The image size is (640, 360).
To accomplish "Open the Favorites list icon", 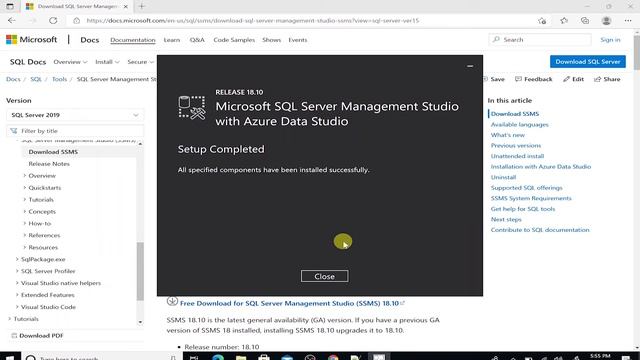I will click(x=564, y=20).
